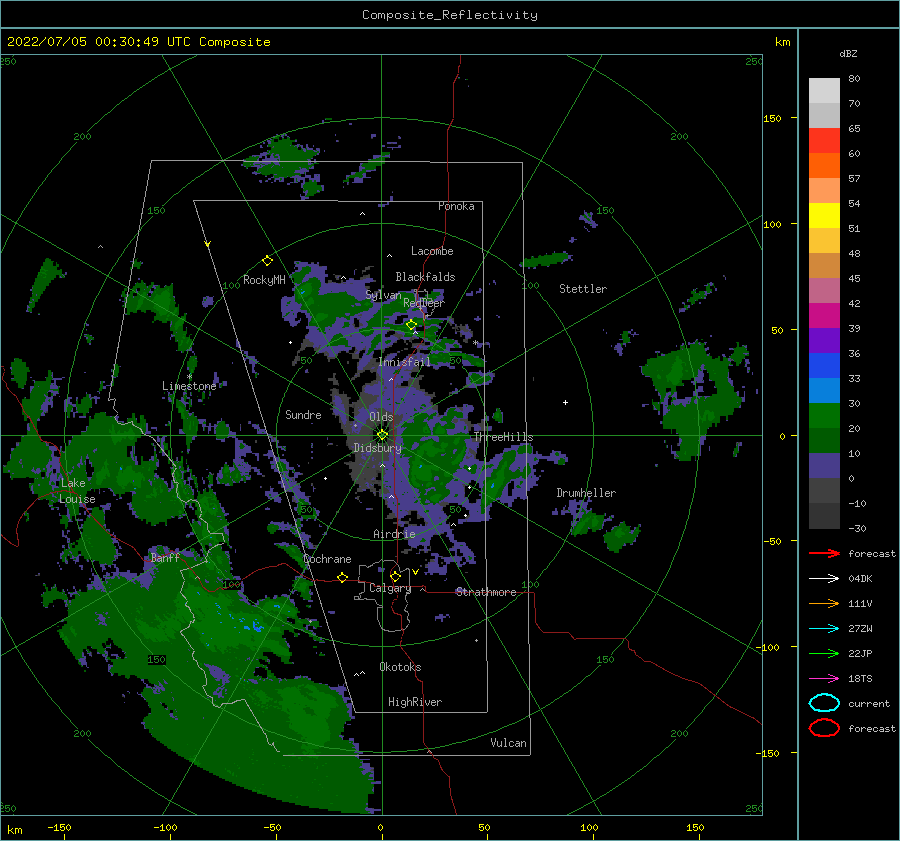Image resolution: width=900 pixels, height=841 pixels.
Task: Click the Ponoka town label
Action: click(456, 206)
